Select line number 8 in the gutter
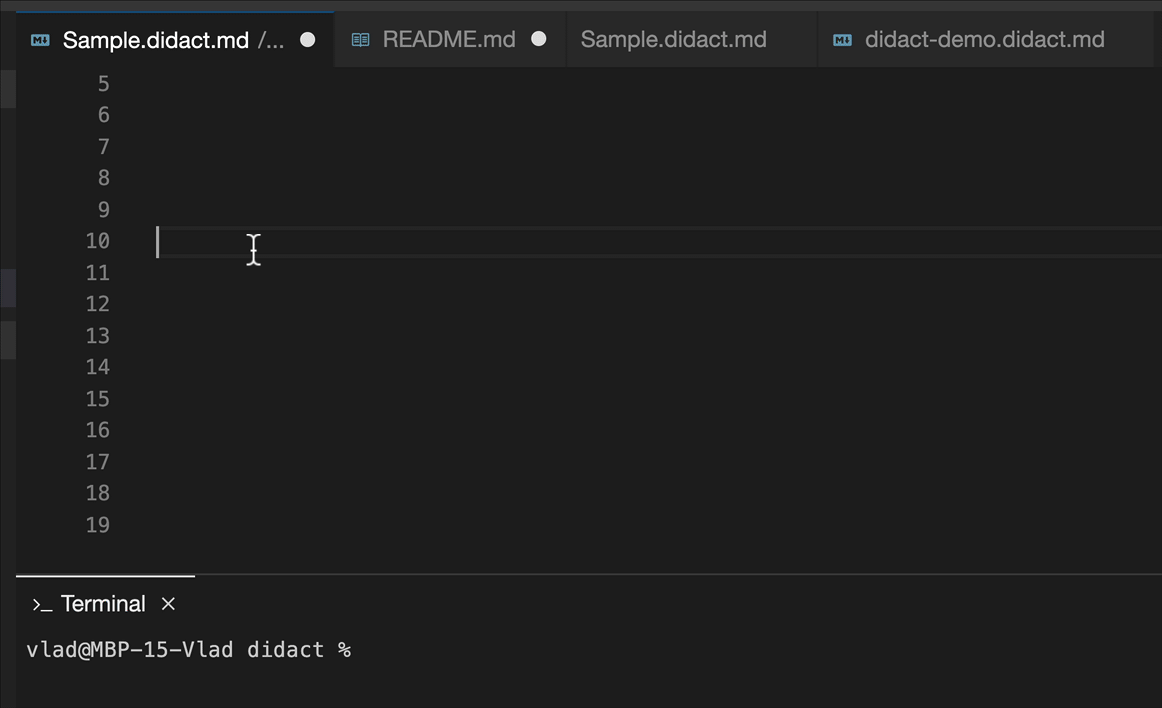Screen dimensions: 1162x708 [x=103, y=178]
